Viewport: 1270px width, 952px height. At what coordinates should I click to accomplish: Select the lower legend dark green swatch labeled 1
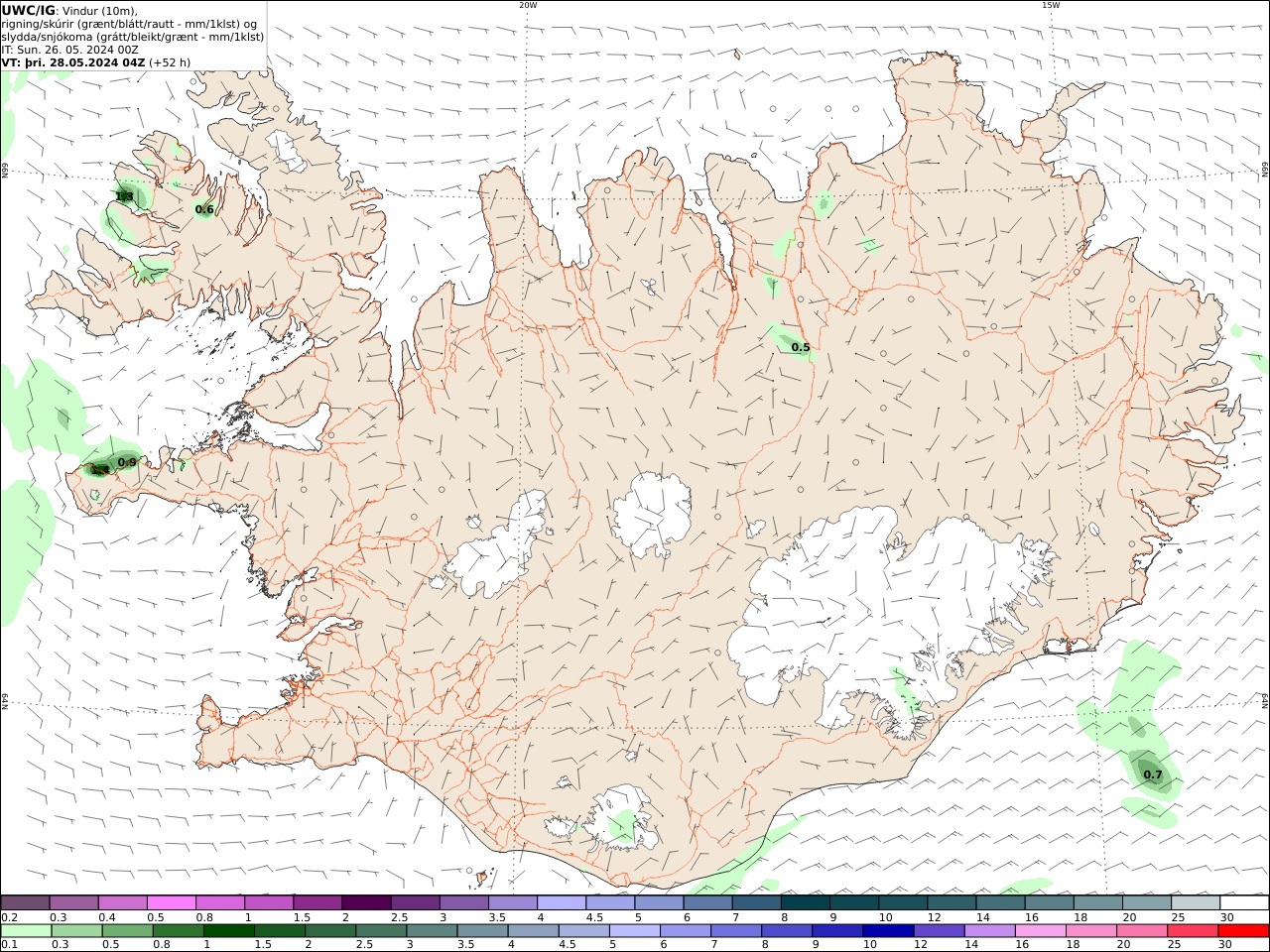(x=229, y=930)
